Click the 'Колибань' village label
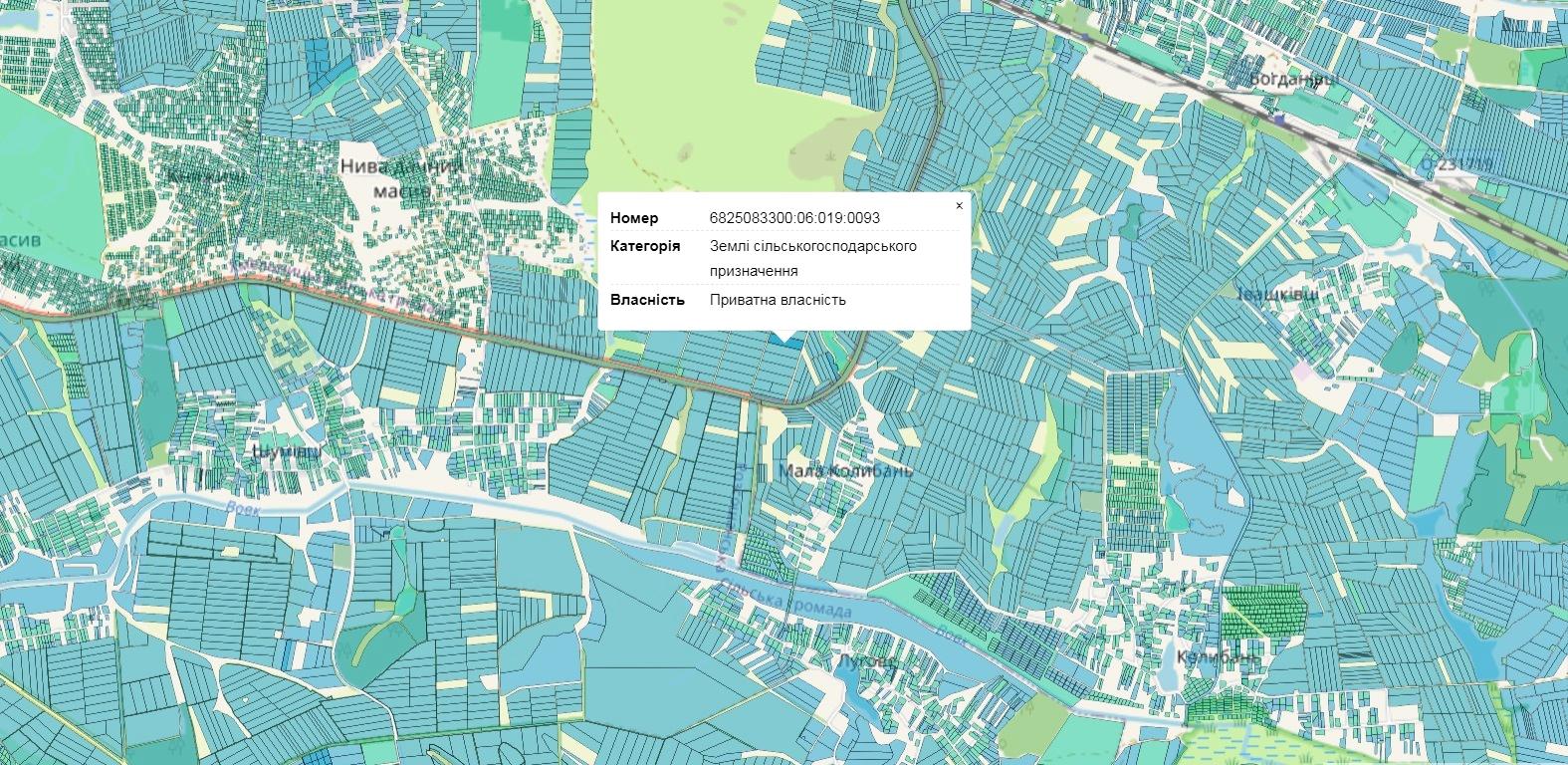Viewport: 1568px width, 765px height. coord(1218,657)
